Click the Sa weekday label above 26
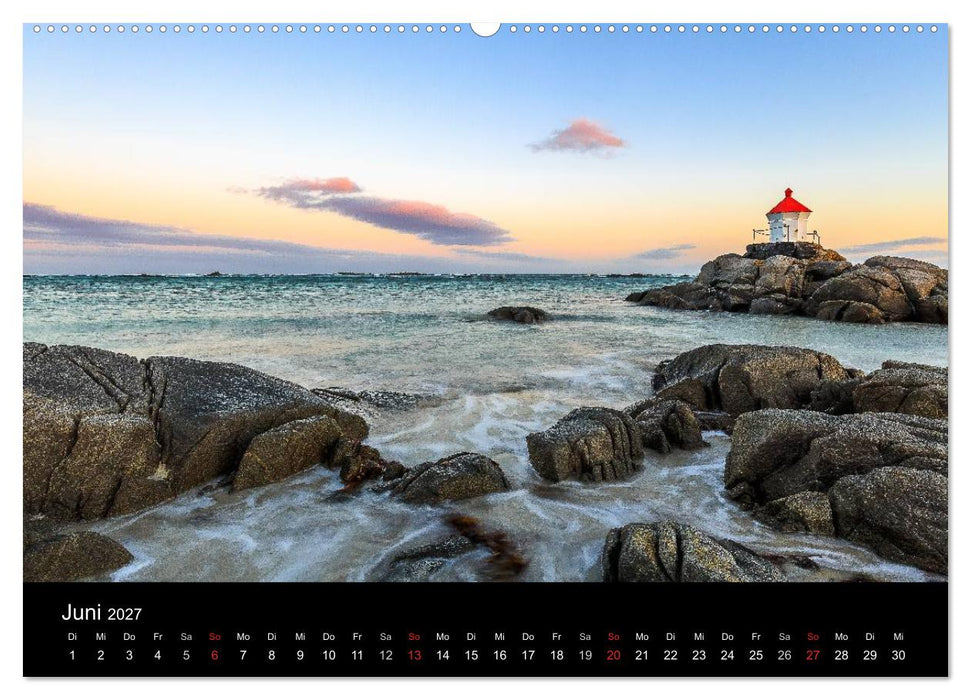The width and height of the screenshot is (971, 700). point(785,637)
